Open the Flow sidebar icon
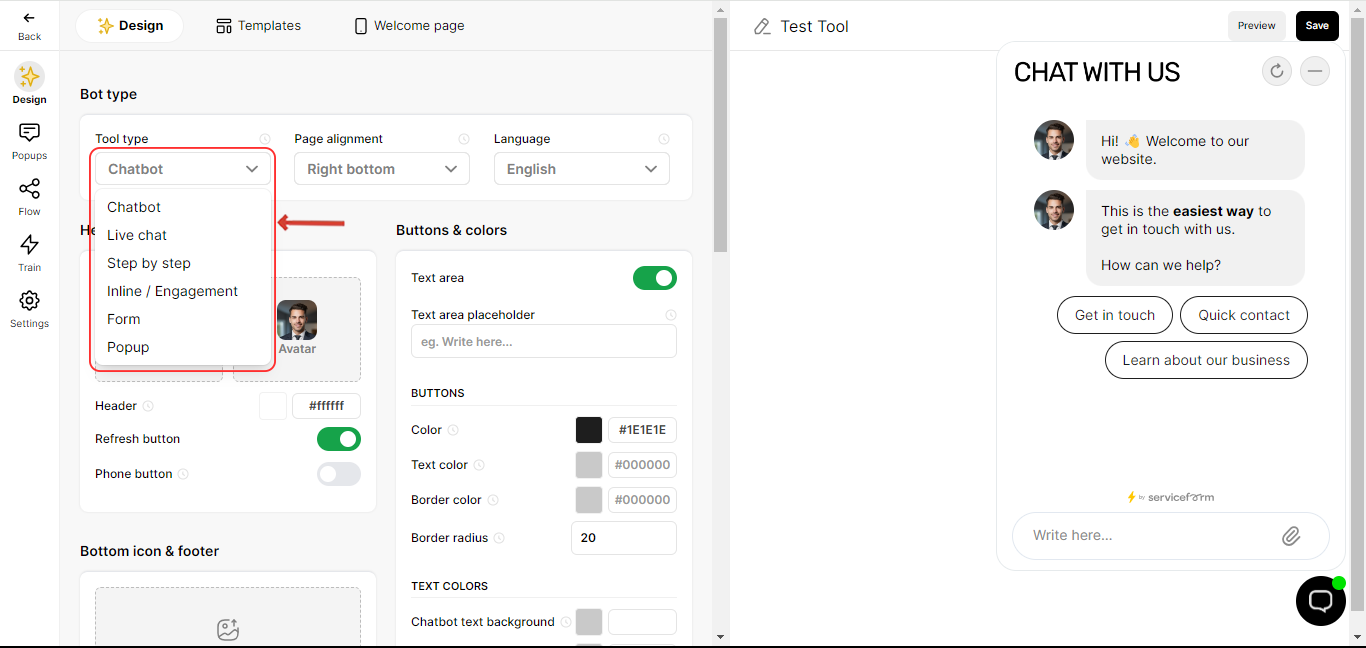This screenshot has height=648, width=1366. (29, 189)
